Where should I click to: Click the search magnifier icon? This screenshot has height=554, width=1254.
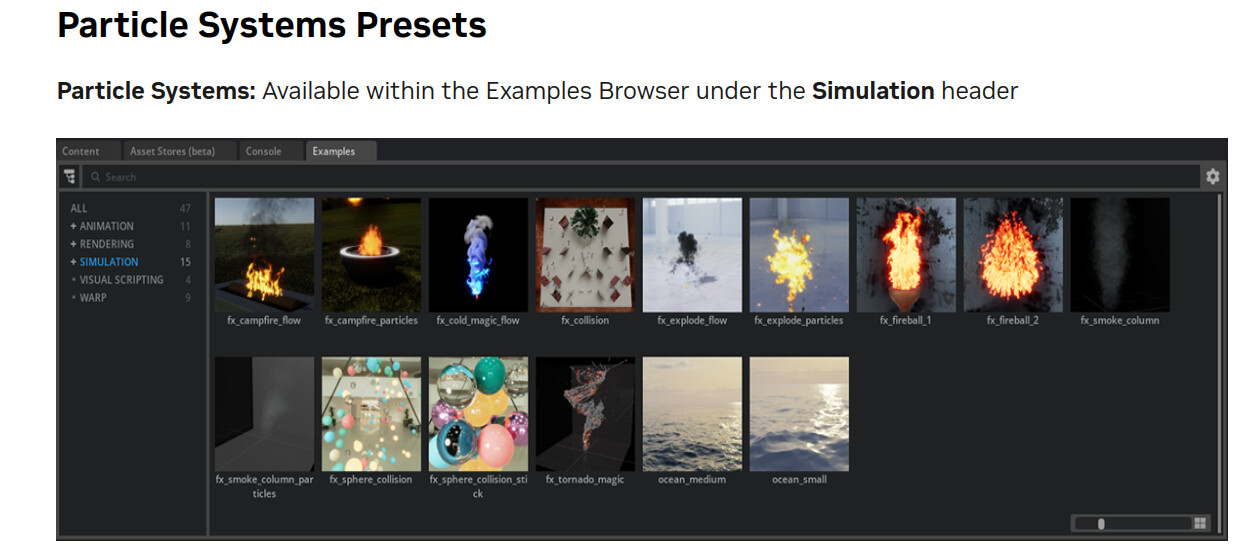(x=96, y=177)
